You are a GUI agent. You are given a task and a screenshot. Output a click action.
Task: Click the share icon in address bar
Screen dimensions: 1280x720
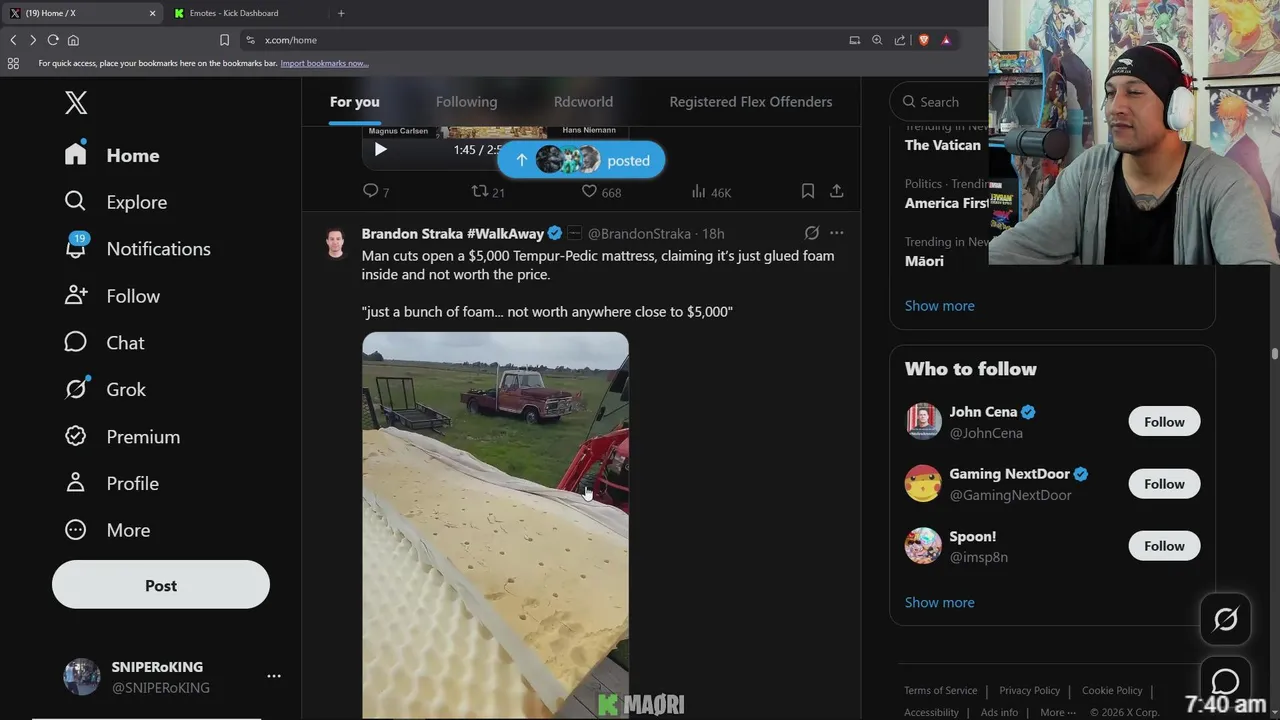click(x=900, y=40)
